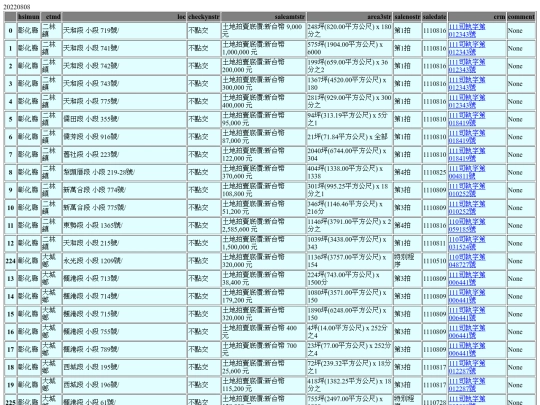Open the 010252 case link in row 10
The height and width of the screenshot is (405, 540).
coord(467,208)
